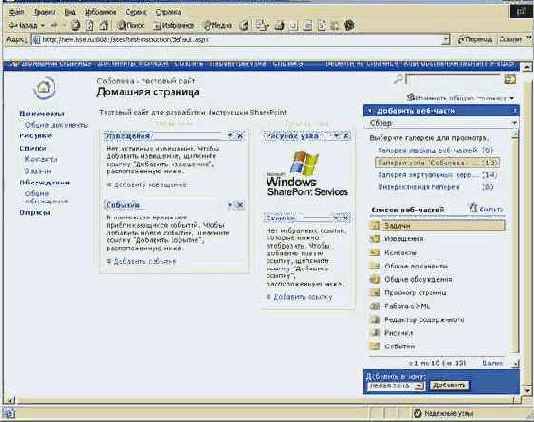Click the browser Home toolbar icon

click(104, 25)
